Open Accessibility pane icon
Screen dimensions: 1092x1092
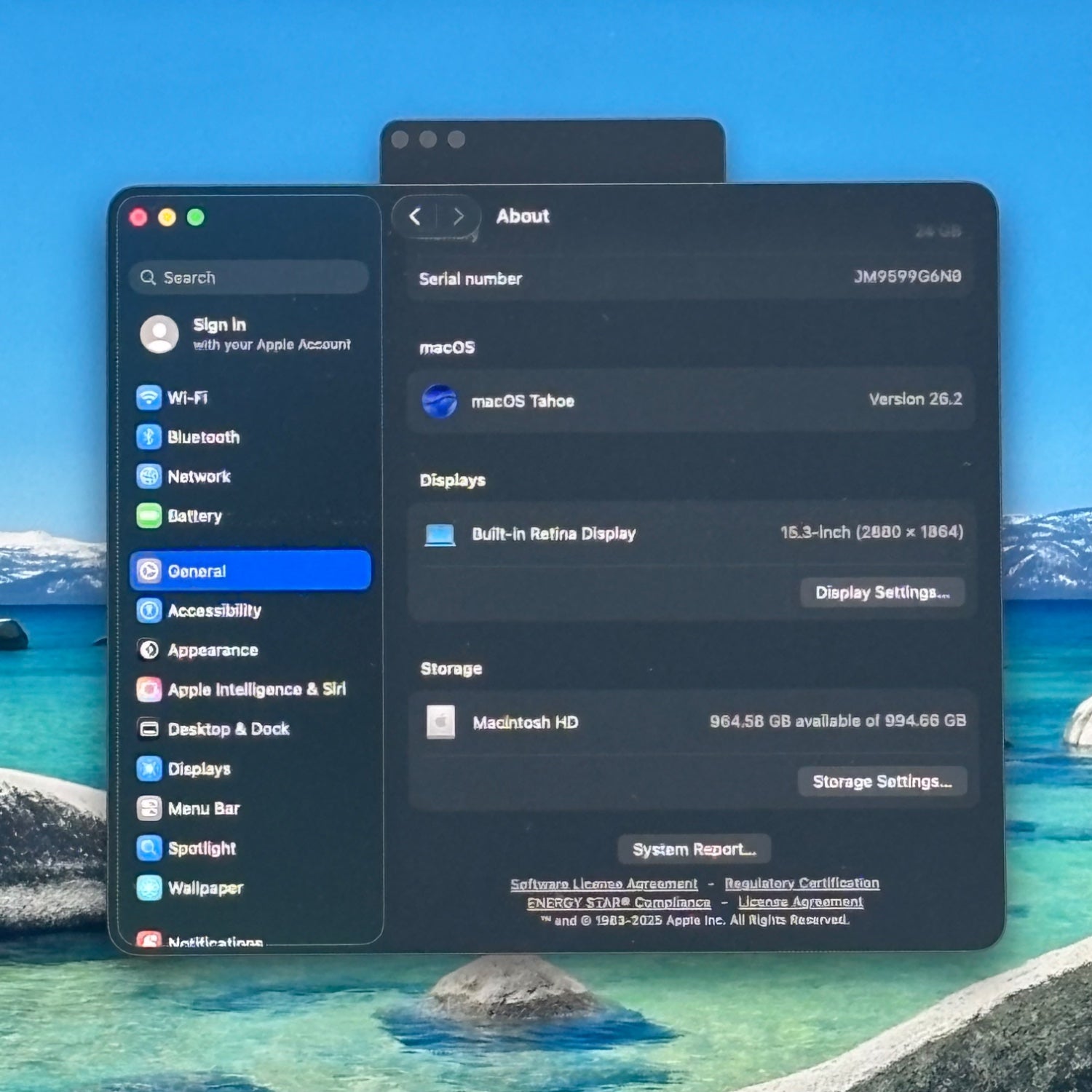[149, 610]
